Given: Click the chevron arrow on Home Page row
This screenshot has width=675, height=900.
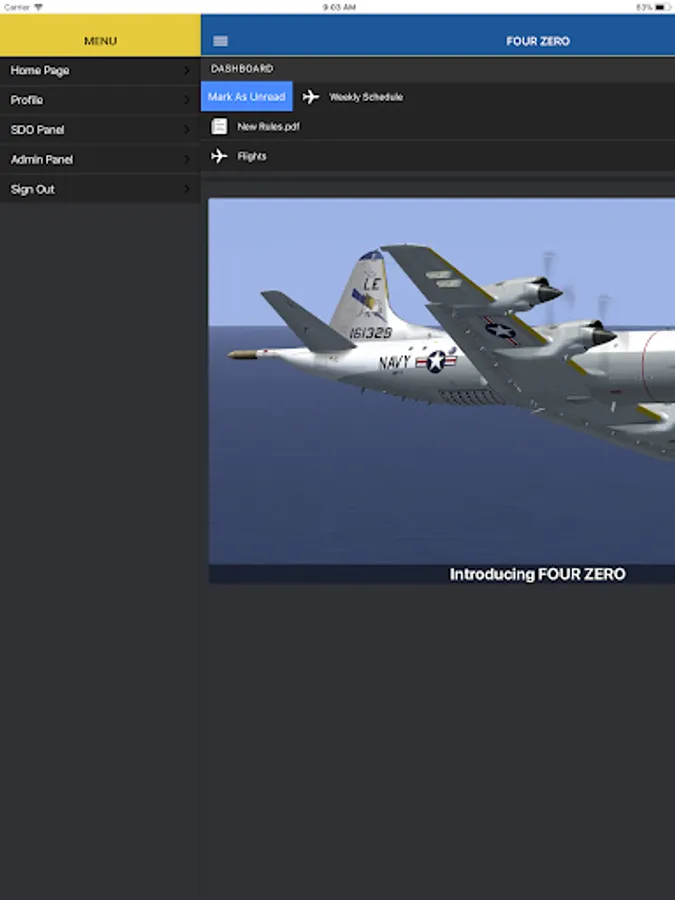Looking at the screenshot, I should point(187,71).
